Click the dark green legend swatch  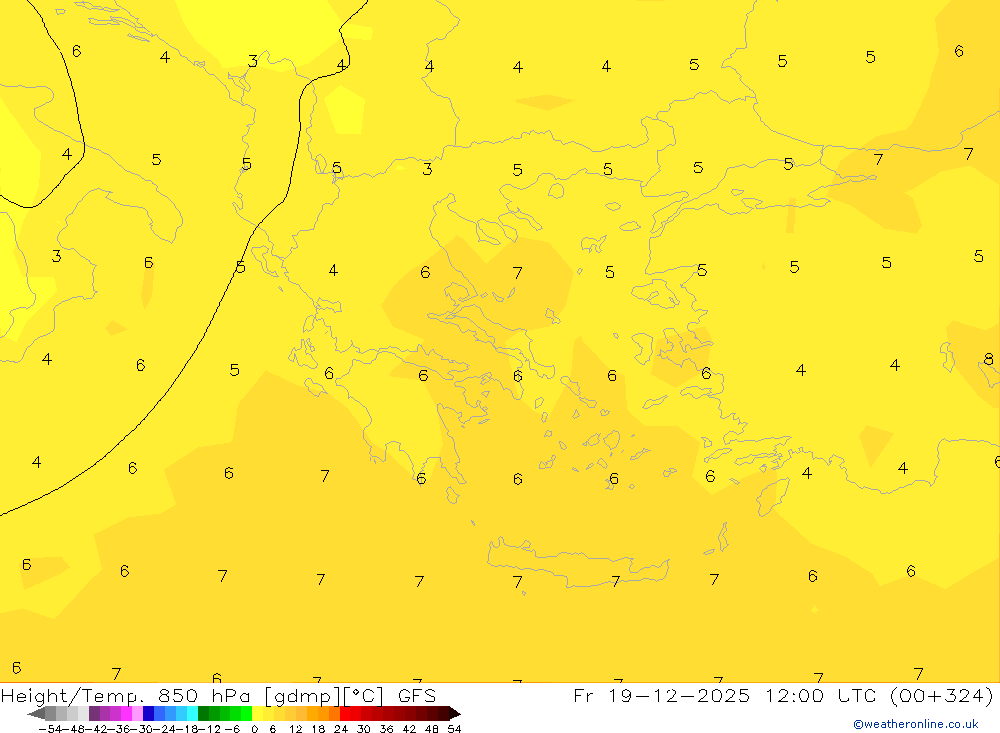pyautogui.click(x=203, y=713)
